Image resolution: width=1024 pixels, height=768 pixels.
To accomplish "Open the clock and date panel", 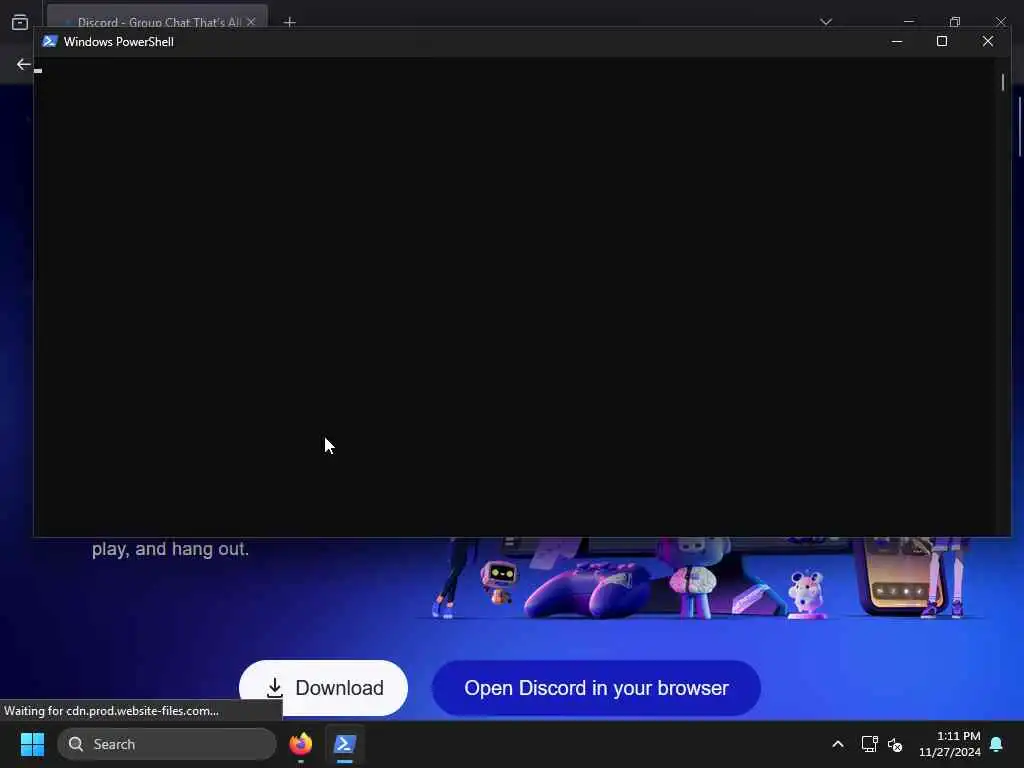I will point(950,744).
